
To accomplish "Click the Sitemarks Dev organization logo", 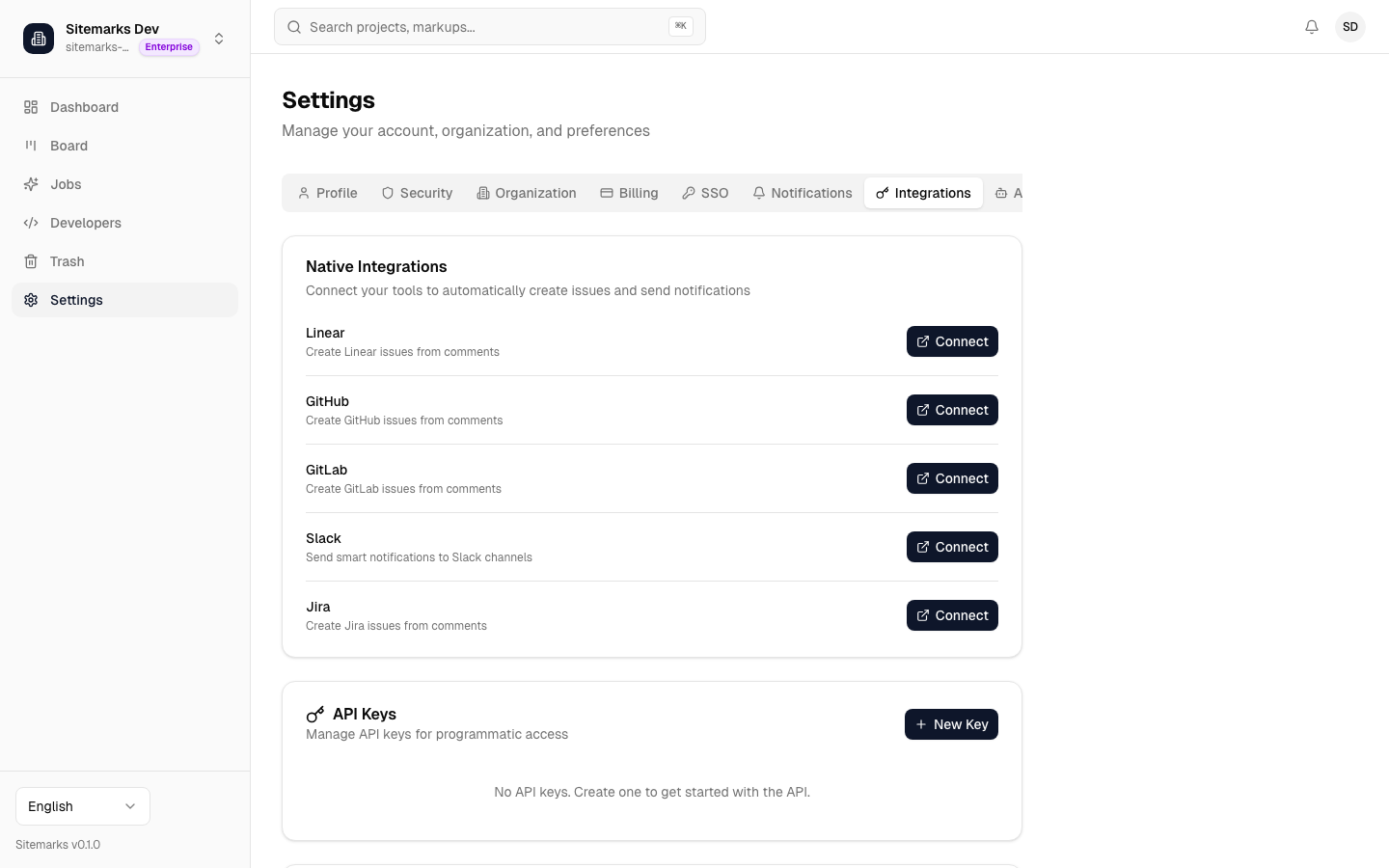I will click(x=39, y=39).
